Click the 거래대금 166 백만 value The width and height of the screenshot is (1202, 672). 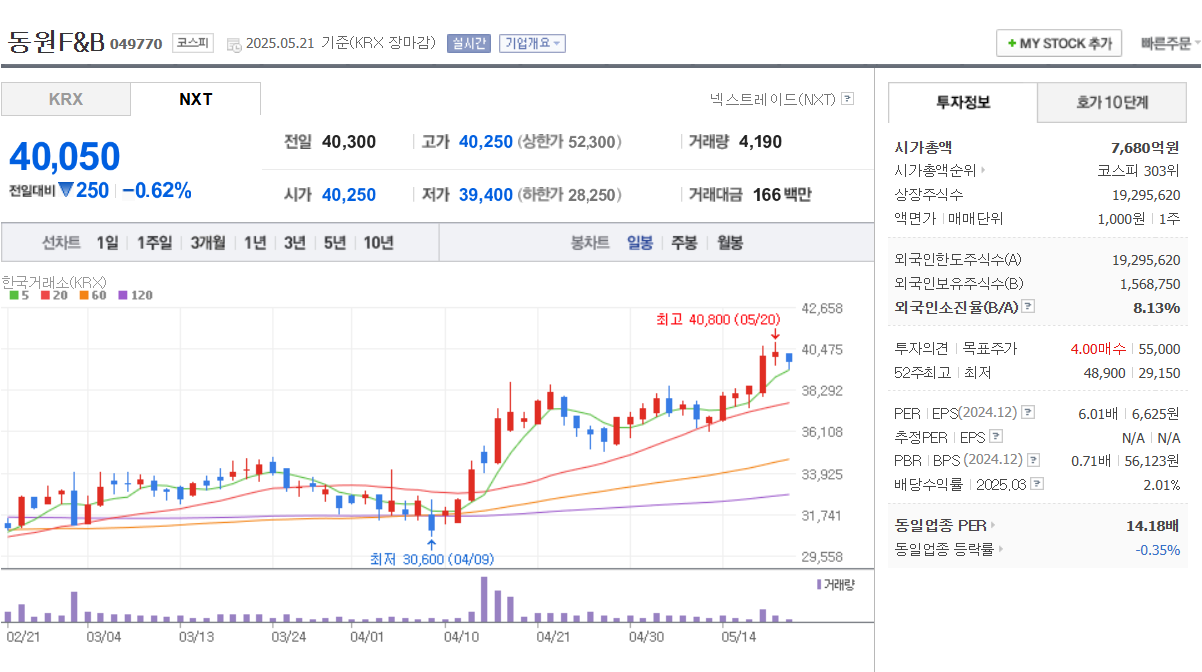point(782,194)
